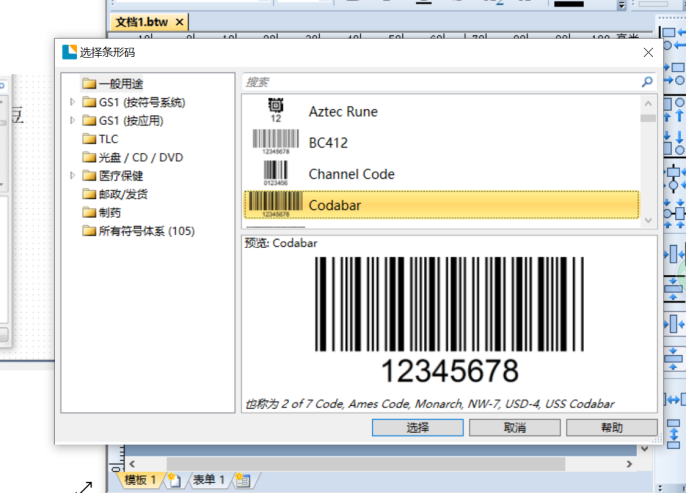Screen dimensions: 686x493
Task: Expand the GS1 (按应用) tree node
Action: tap(72, 120)
